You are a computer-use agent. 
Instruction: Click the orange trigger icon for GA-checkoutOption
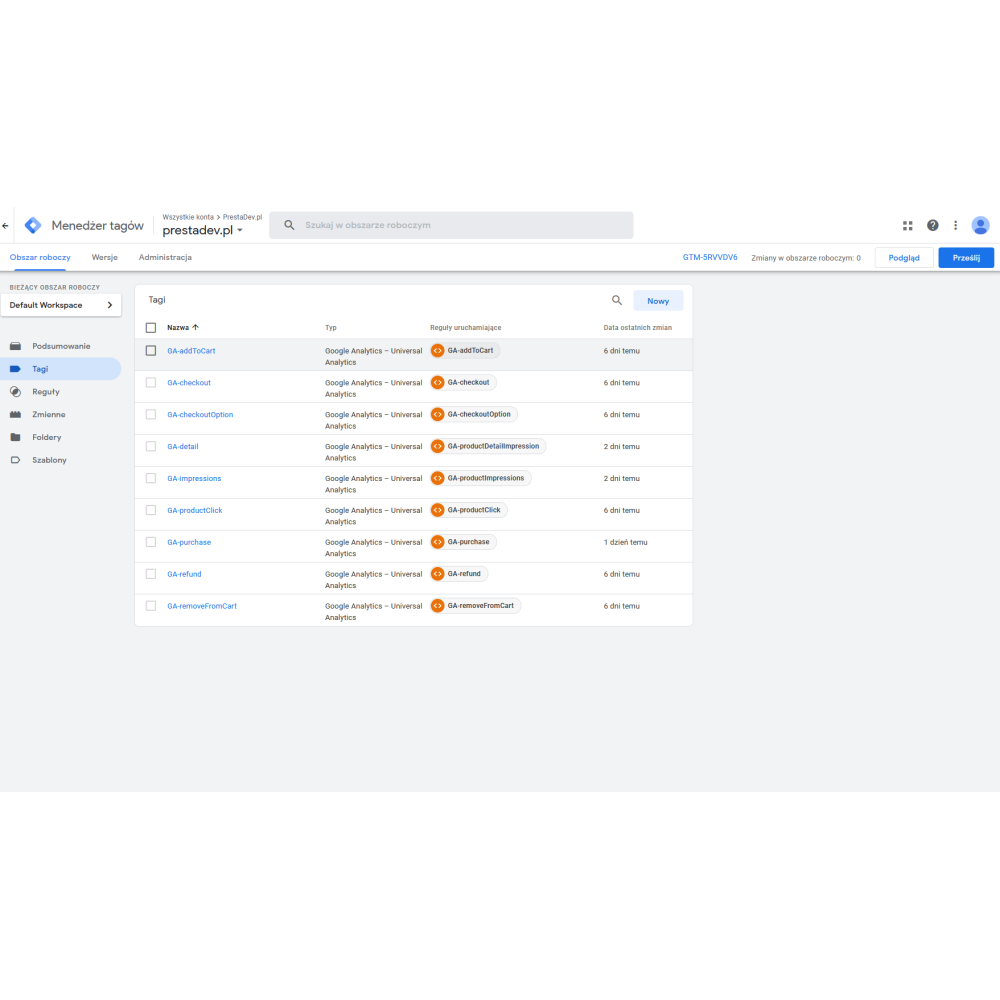(438, 415)
